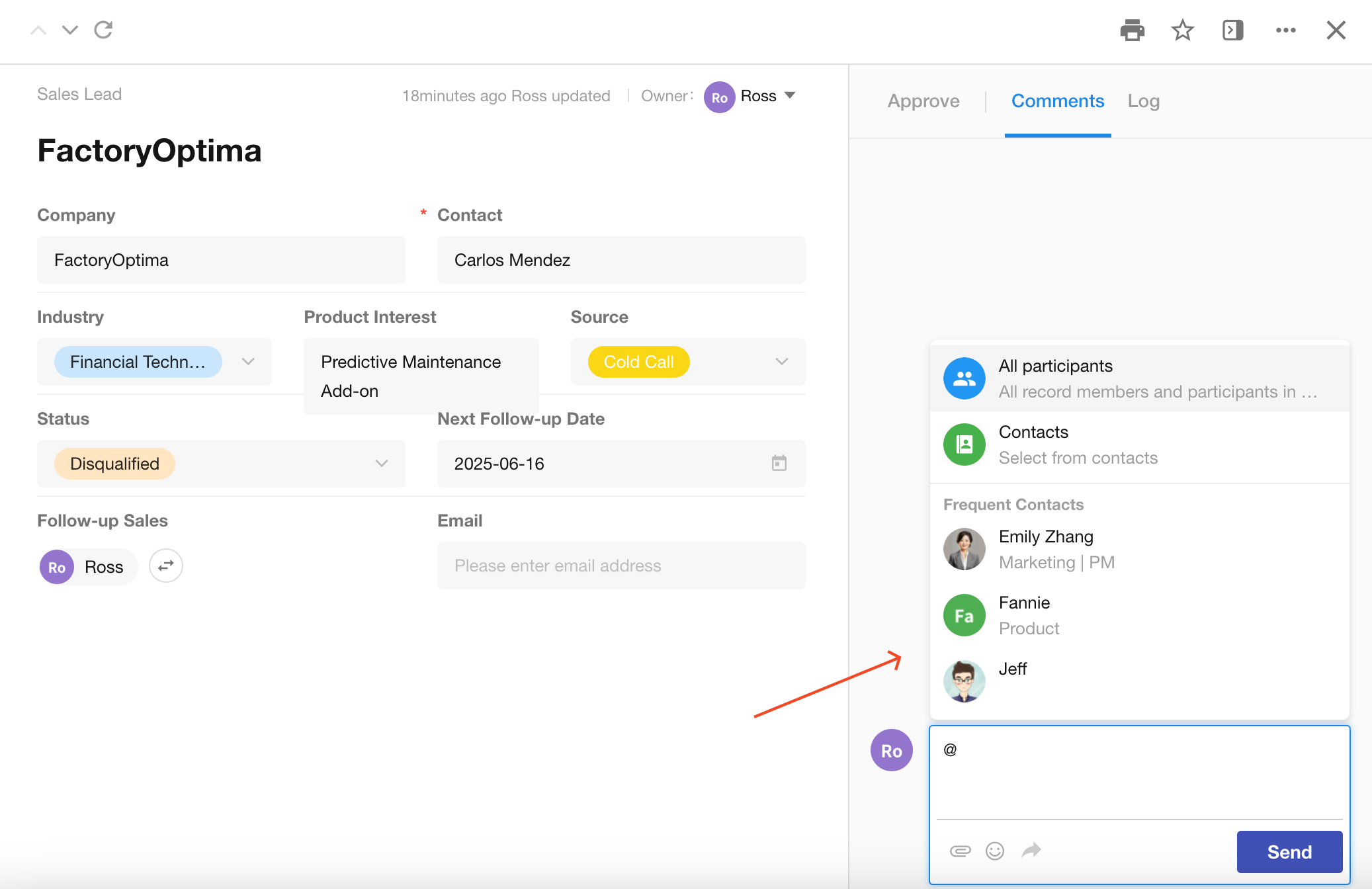The height and width of the screenshot is (889, 1372).
Task: Click the Email address input field
Action: pos(621,566)
